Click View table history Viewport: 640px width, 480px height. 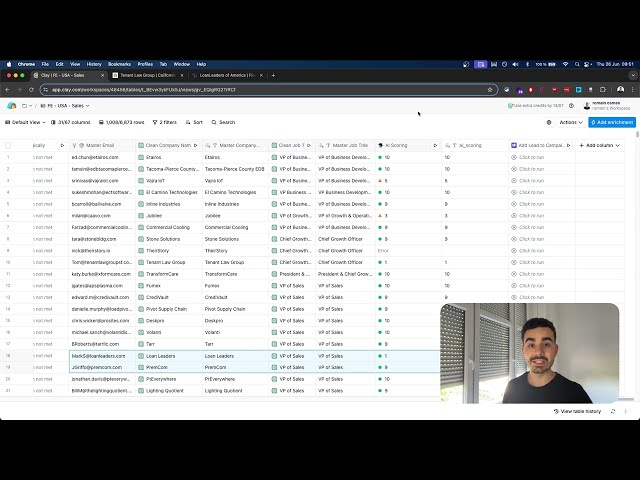pyautogui.click(x=580, y=411)
